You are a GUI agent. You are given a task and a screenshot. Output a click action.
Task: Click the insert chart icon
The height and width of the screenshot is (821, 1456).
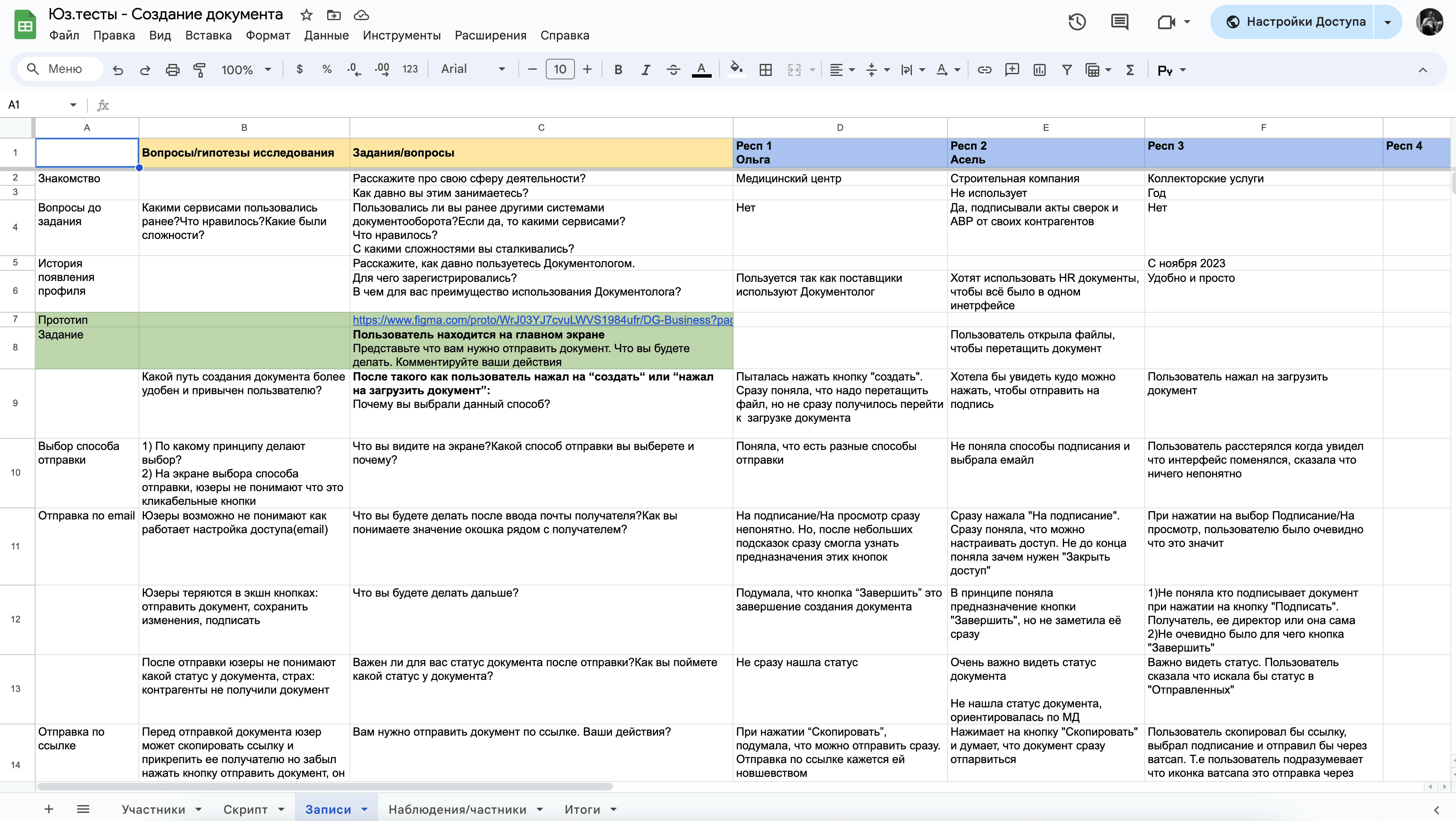[1039, 69]
